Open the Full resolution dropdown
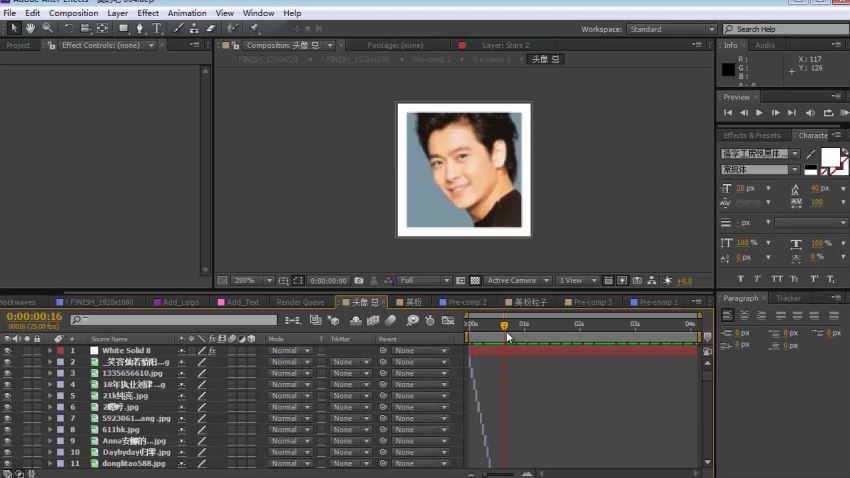 pyautogui.click(x=424, y=281)
